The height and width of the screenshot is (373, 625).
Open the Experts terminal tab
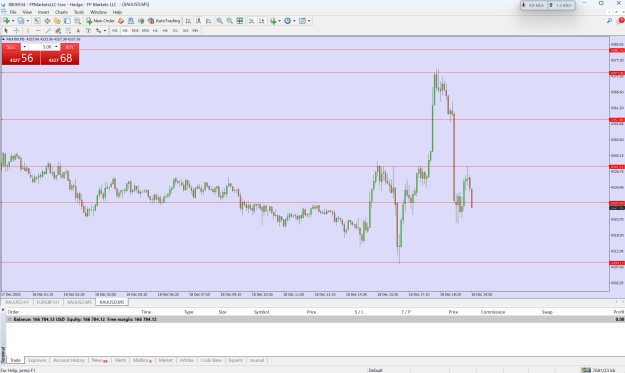[x=236, y=360]
